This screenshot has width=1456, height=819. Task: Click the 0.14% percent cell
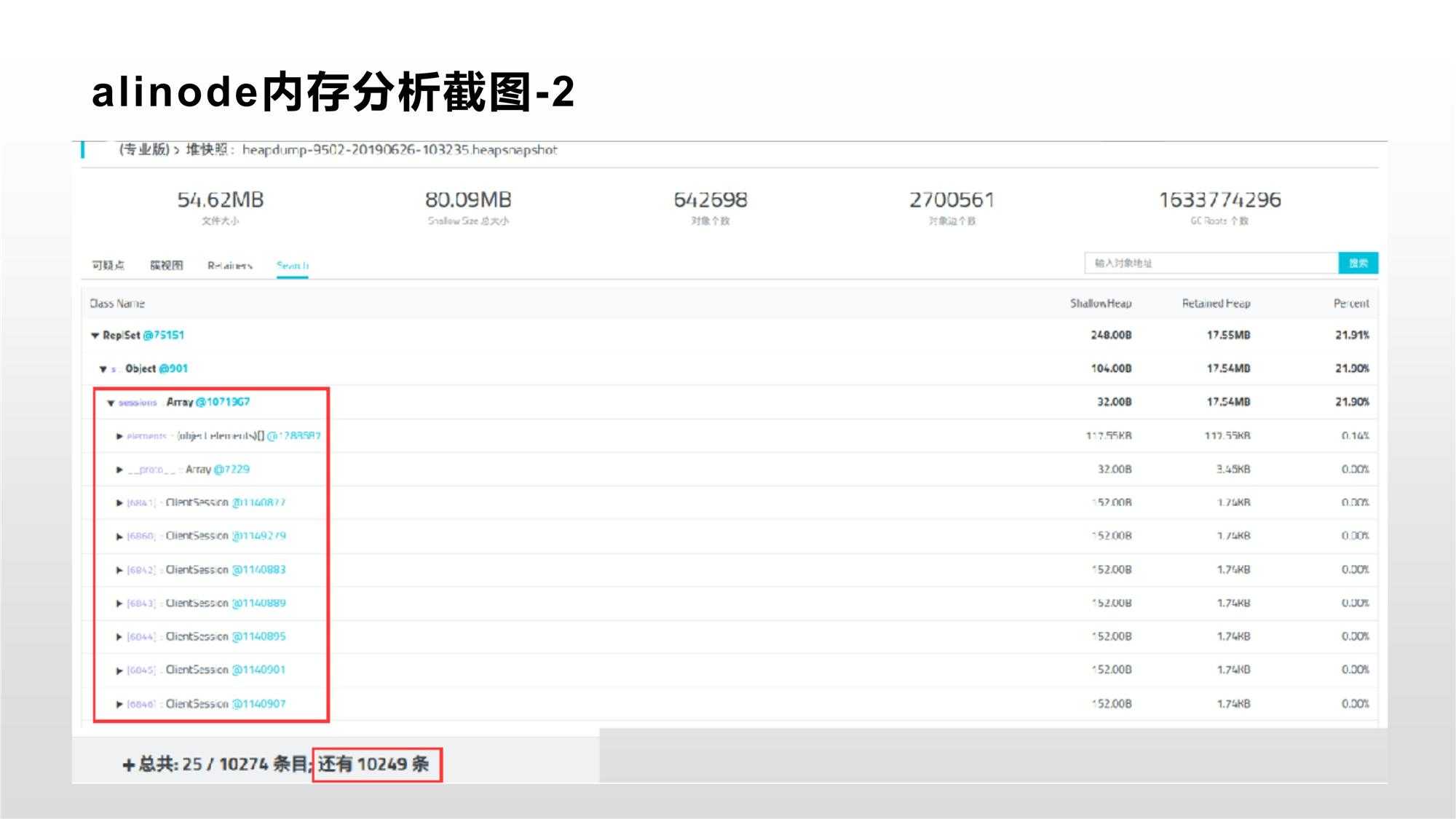tap(1356, 435)
